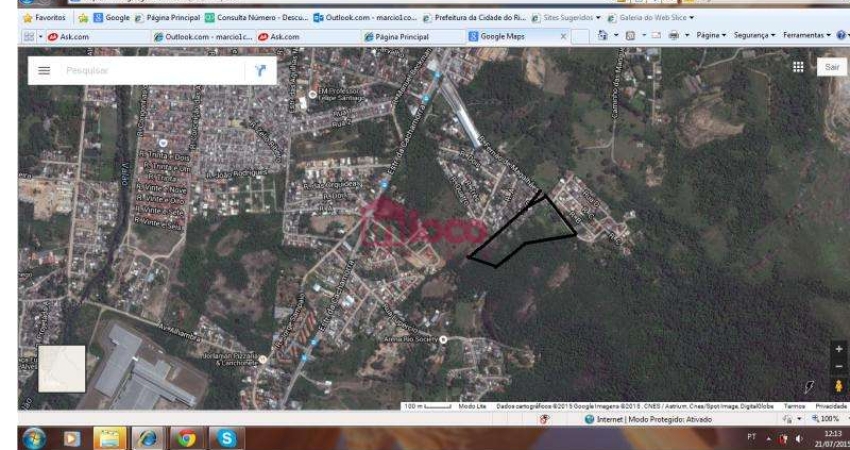
Task: Open Google Chrome from taskbar
Action: 185,438
